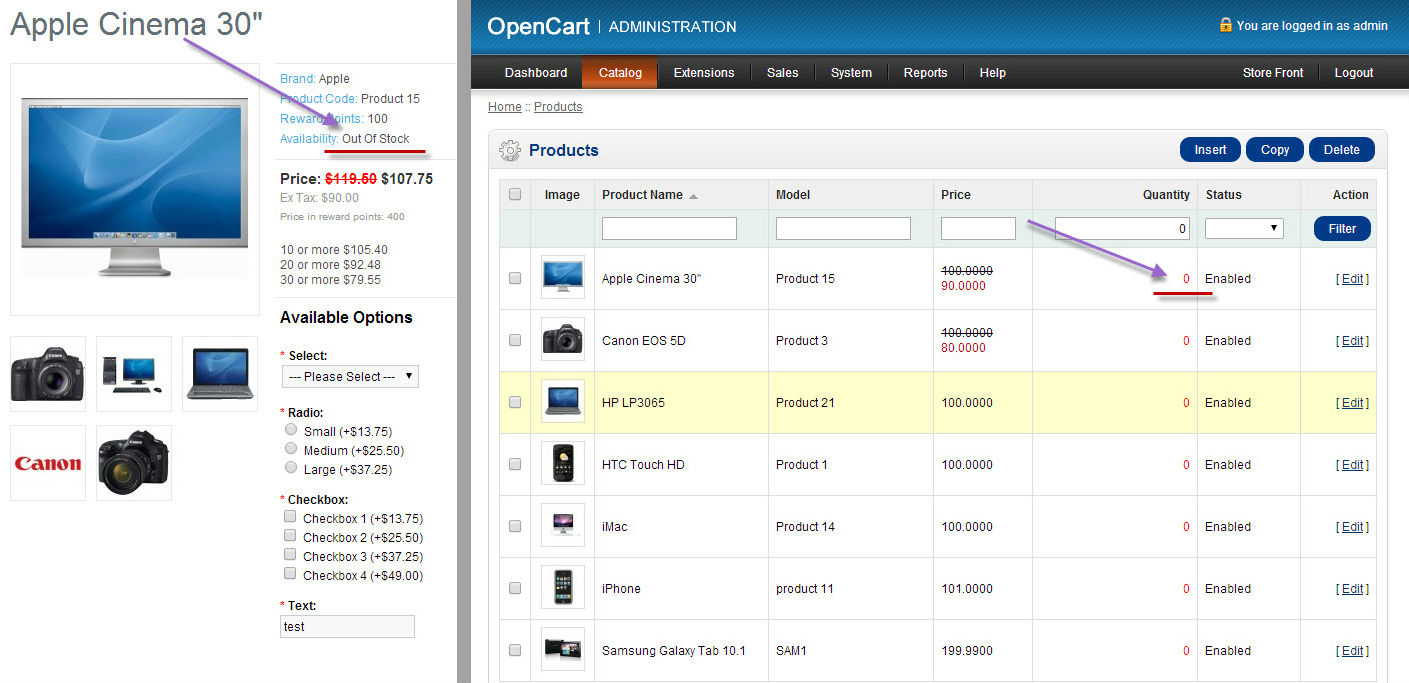Click the gear icon beside Products heading
The width and height of the screenshot is (1409, 683).
click(510, 151)
